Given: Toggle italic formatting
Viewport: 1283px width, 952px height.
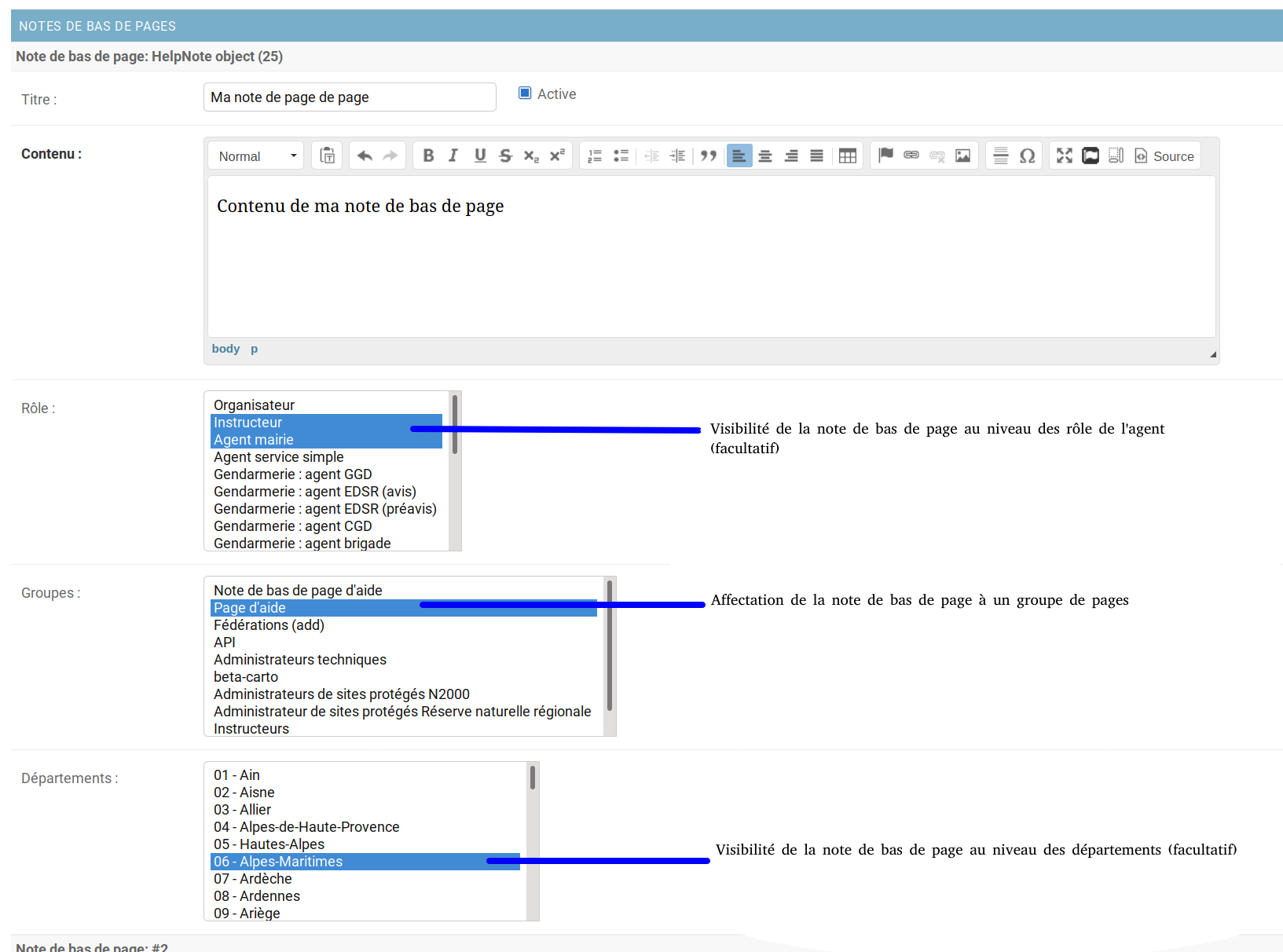Looking at the screenshot, I should point(453,155).
